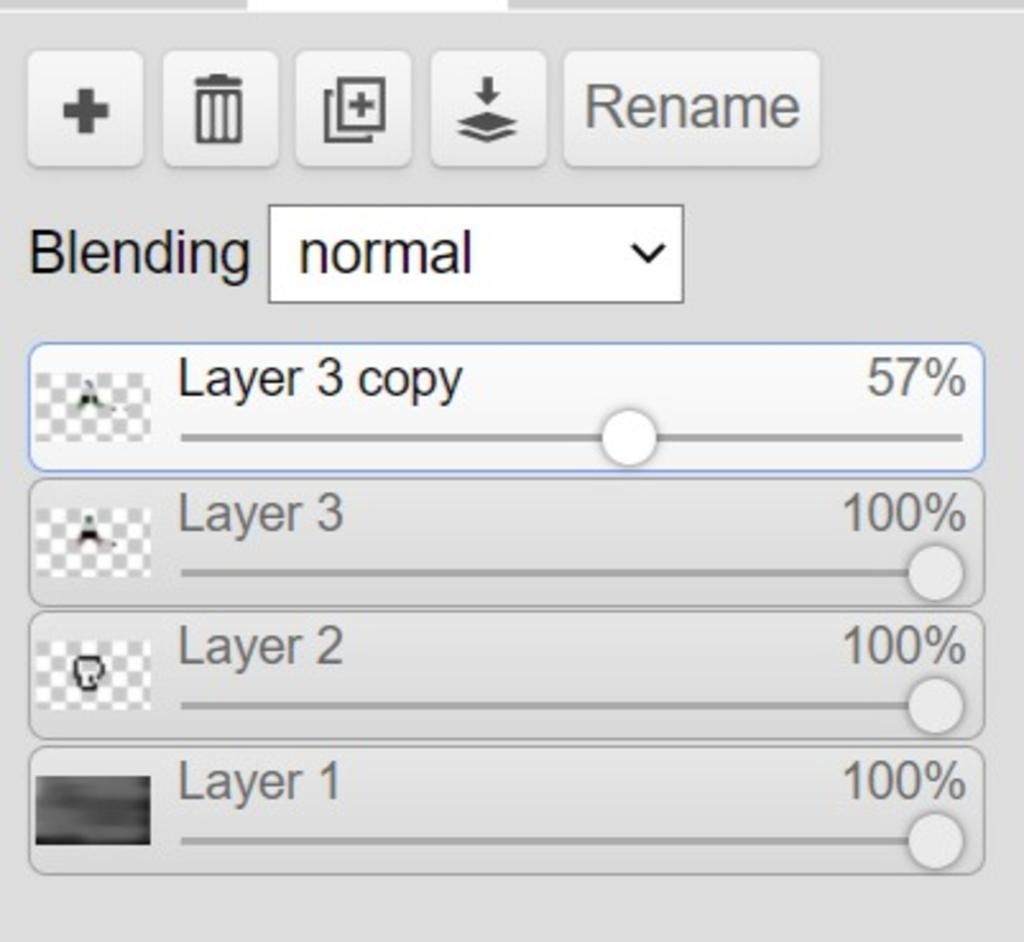Merge layer down icon

[488, 109]
